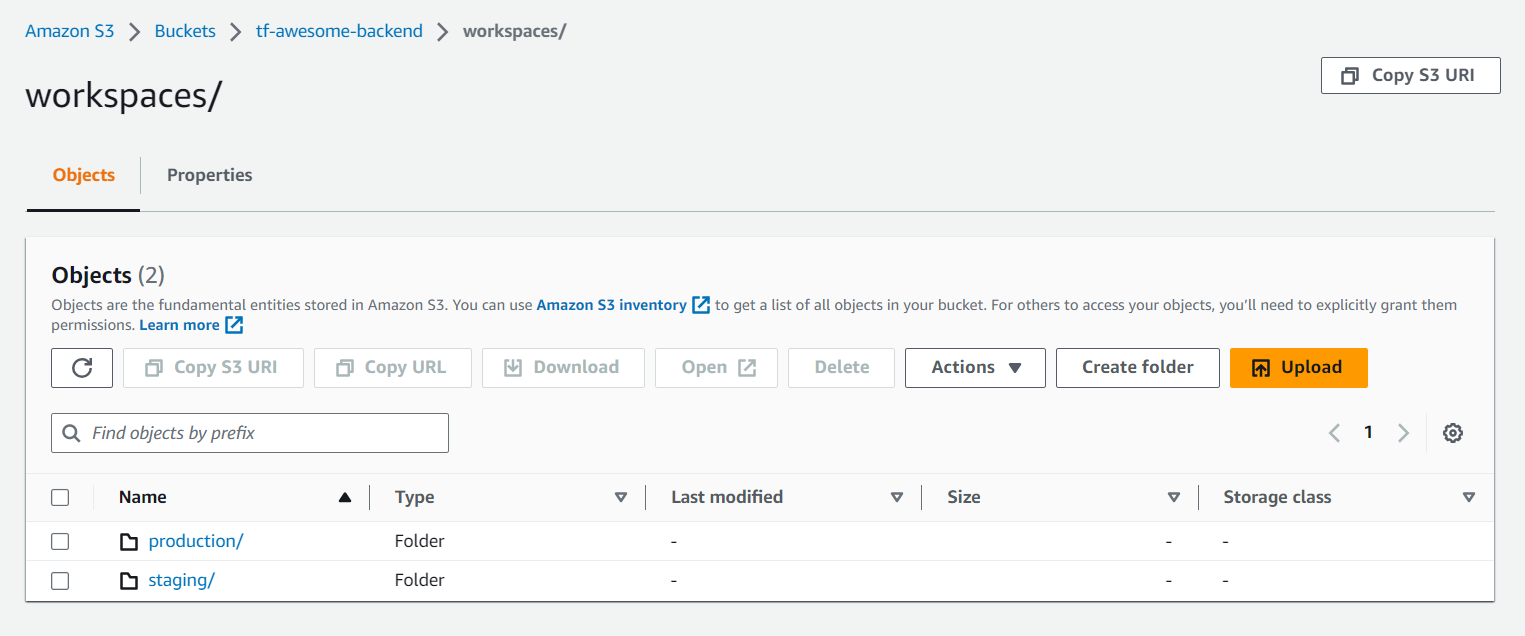Click the production folder icon
1525x636 pixels.
click(x=129, y=542)
